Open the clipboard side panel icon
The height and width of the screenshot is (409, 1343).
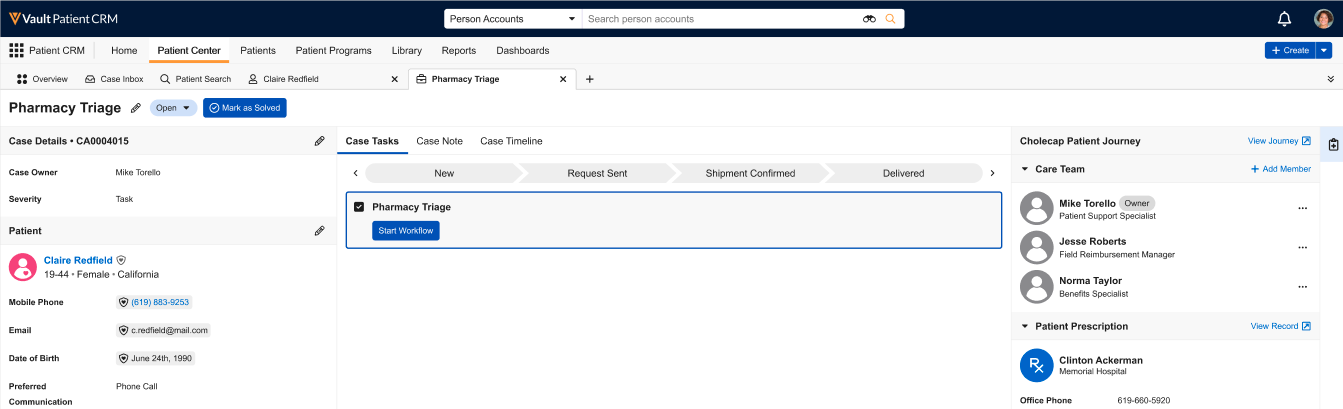click(1333, 145)
